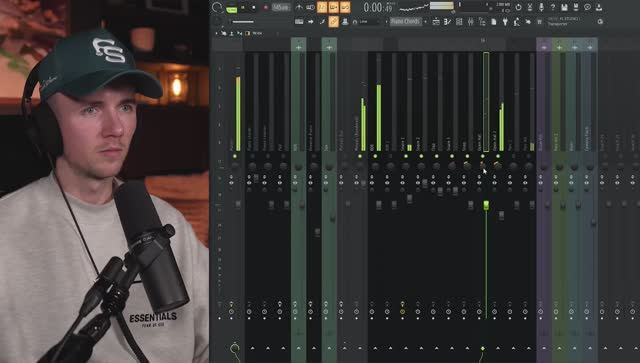Mute the Open Hat 2 track LED
Viewport: 640px width, 363px height.
point(498,156)
